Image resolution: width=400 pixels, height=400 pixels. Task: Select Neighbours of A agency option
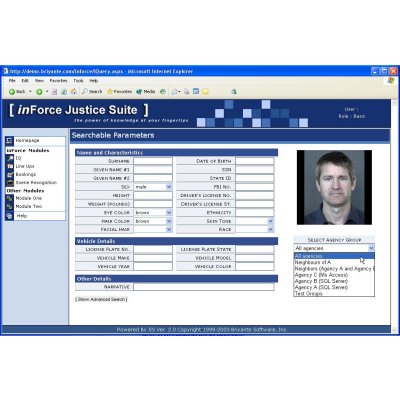tap(334, 262)
